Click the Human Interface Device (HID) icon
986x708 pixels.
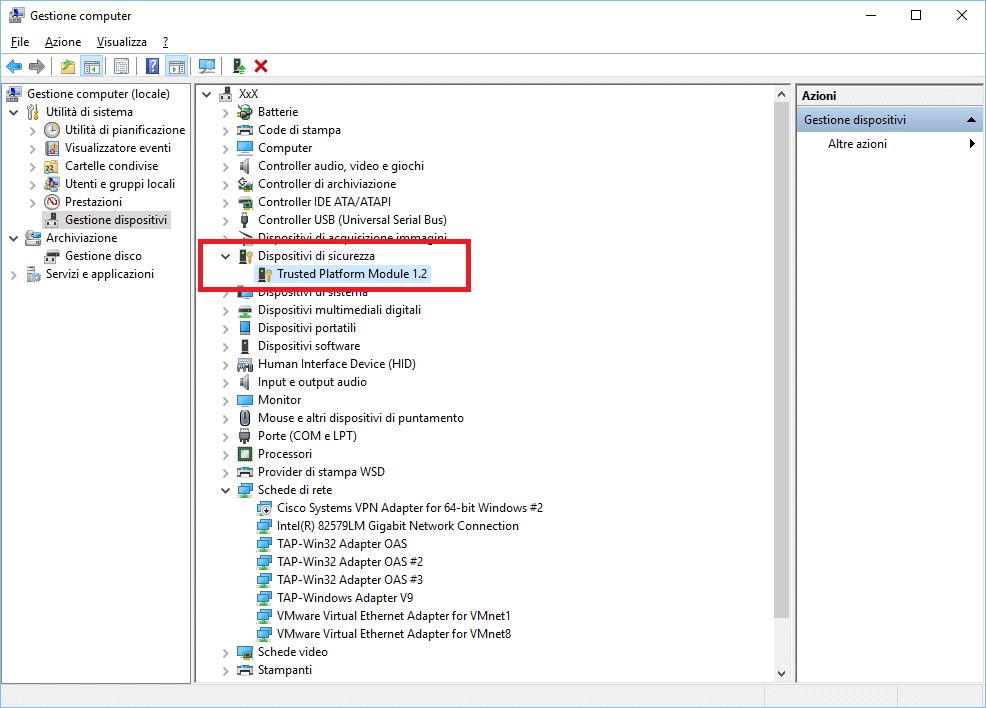pyautogui.click(x=245, y=364)
